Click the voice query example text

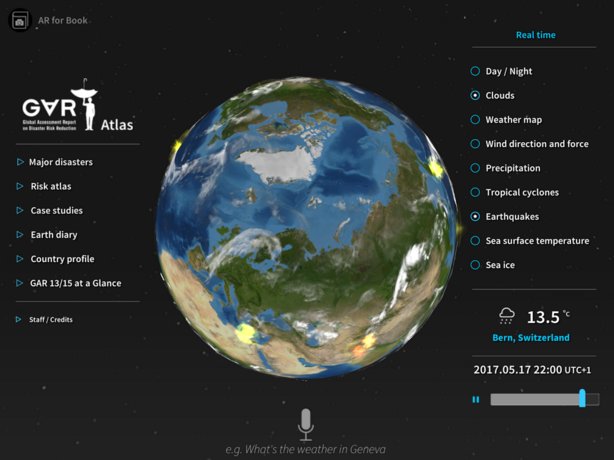click(305, 449)
